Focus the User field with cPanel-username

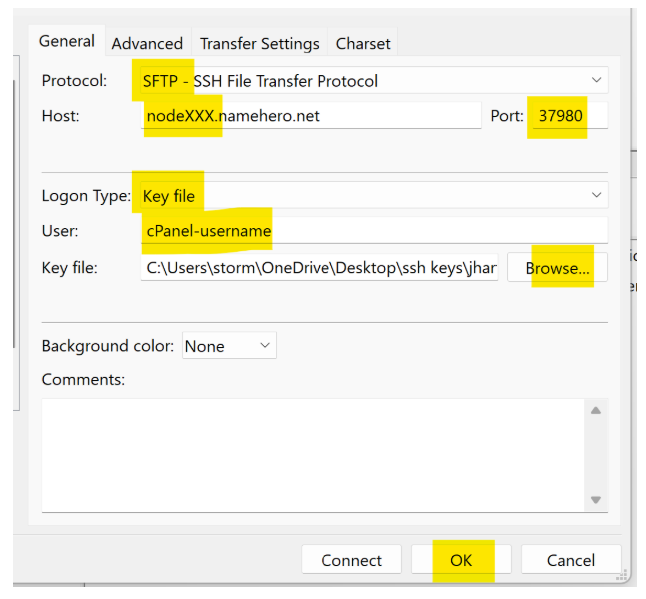[372, 231]
